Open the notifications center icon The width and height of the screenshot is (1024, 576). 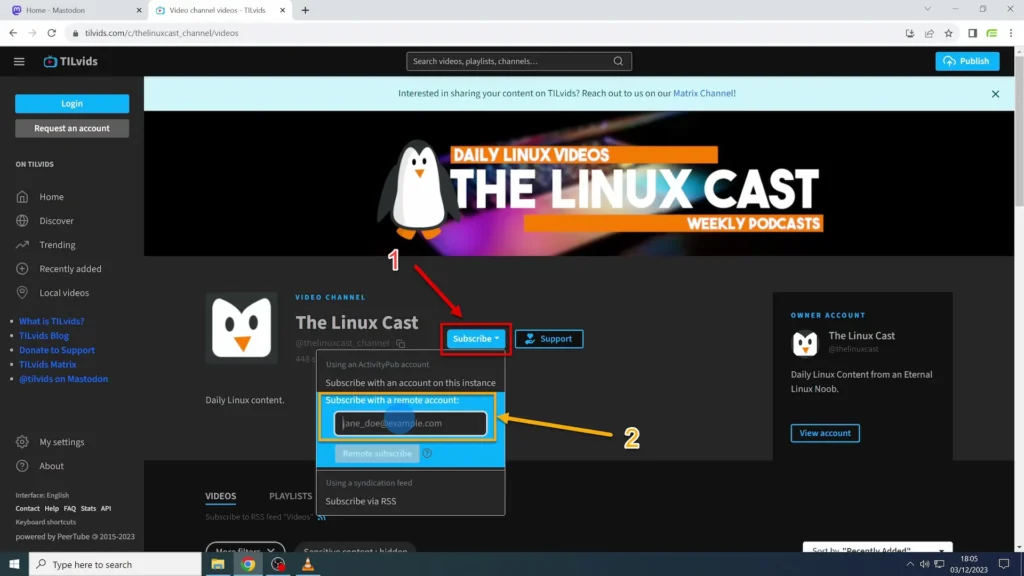click(x=1004, y=564)
